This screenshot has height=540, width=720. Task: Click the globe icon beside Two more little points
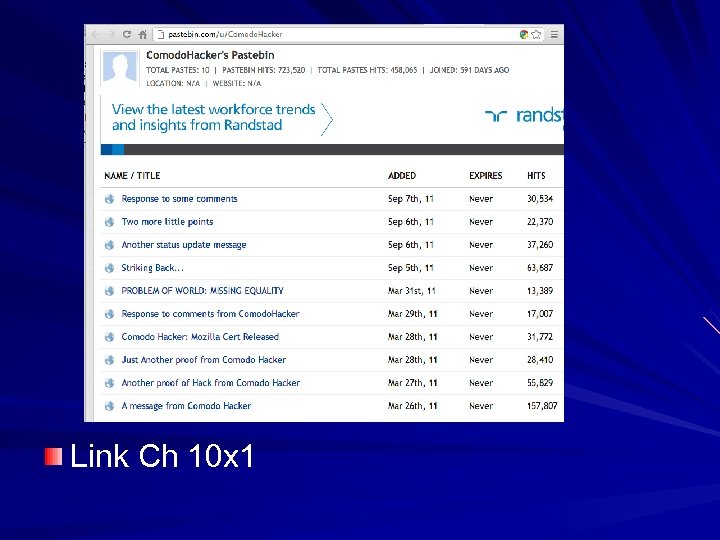click(x=109, y=222)
